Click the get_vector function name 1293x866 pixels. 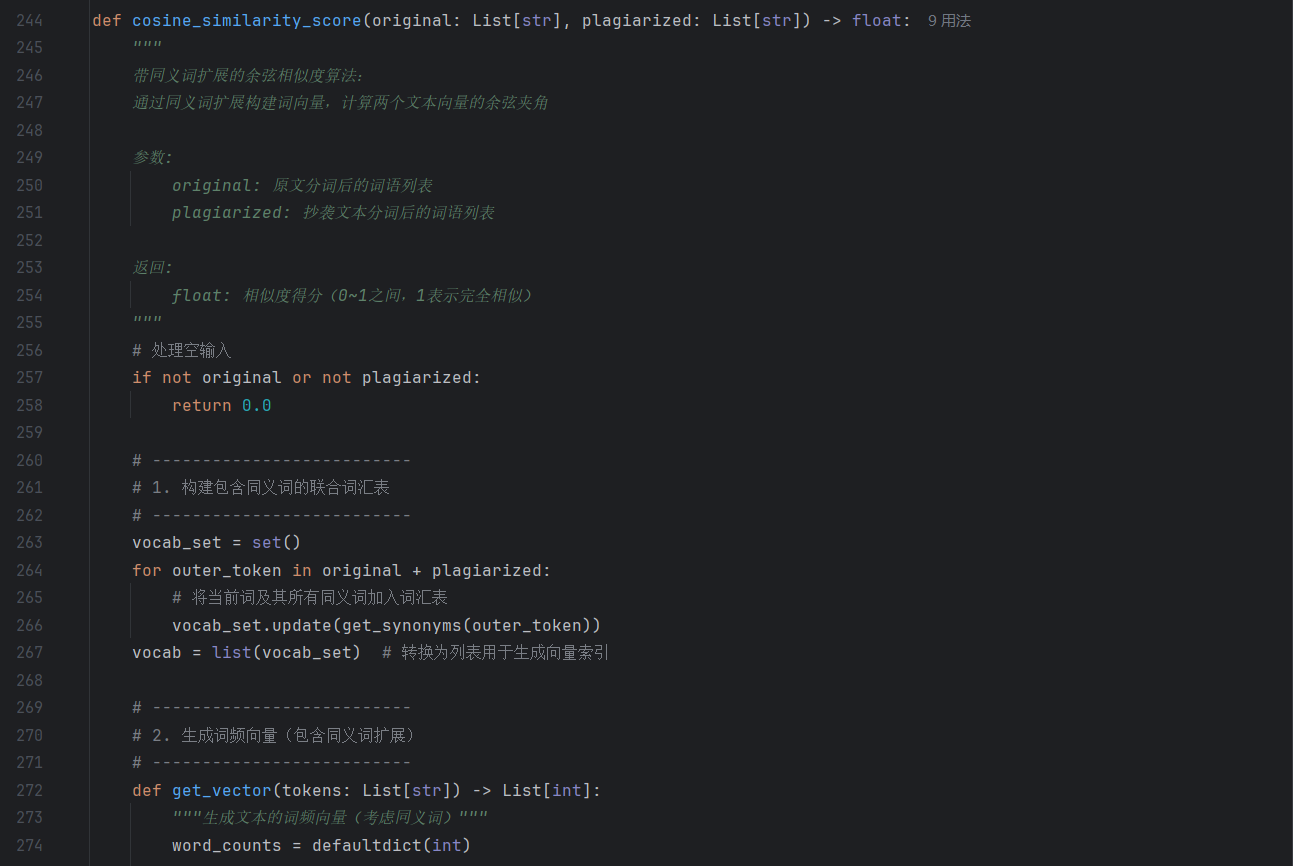point(222,790)
